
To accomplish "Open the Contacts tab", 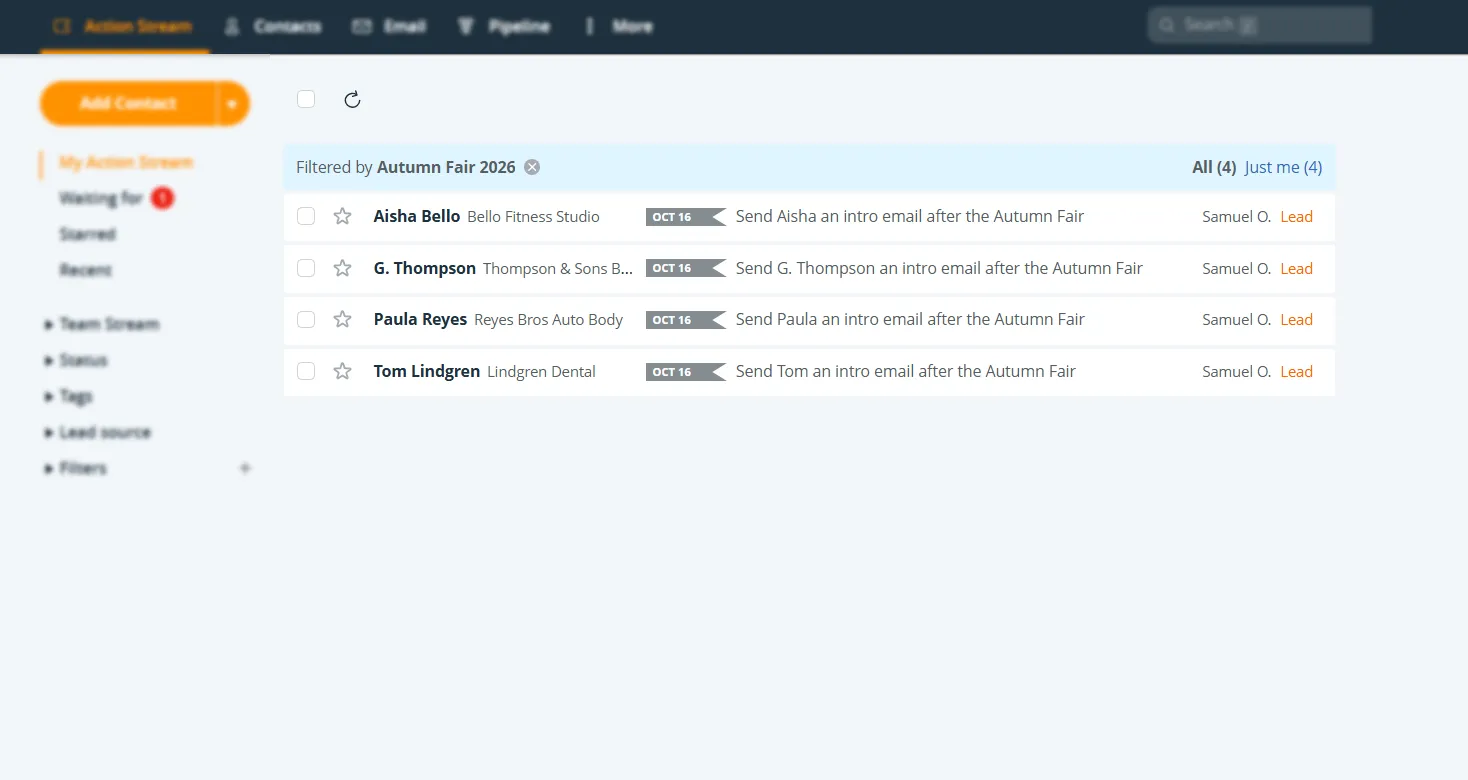I will 273,26.
